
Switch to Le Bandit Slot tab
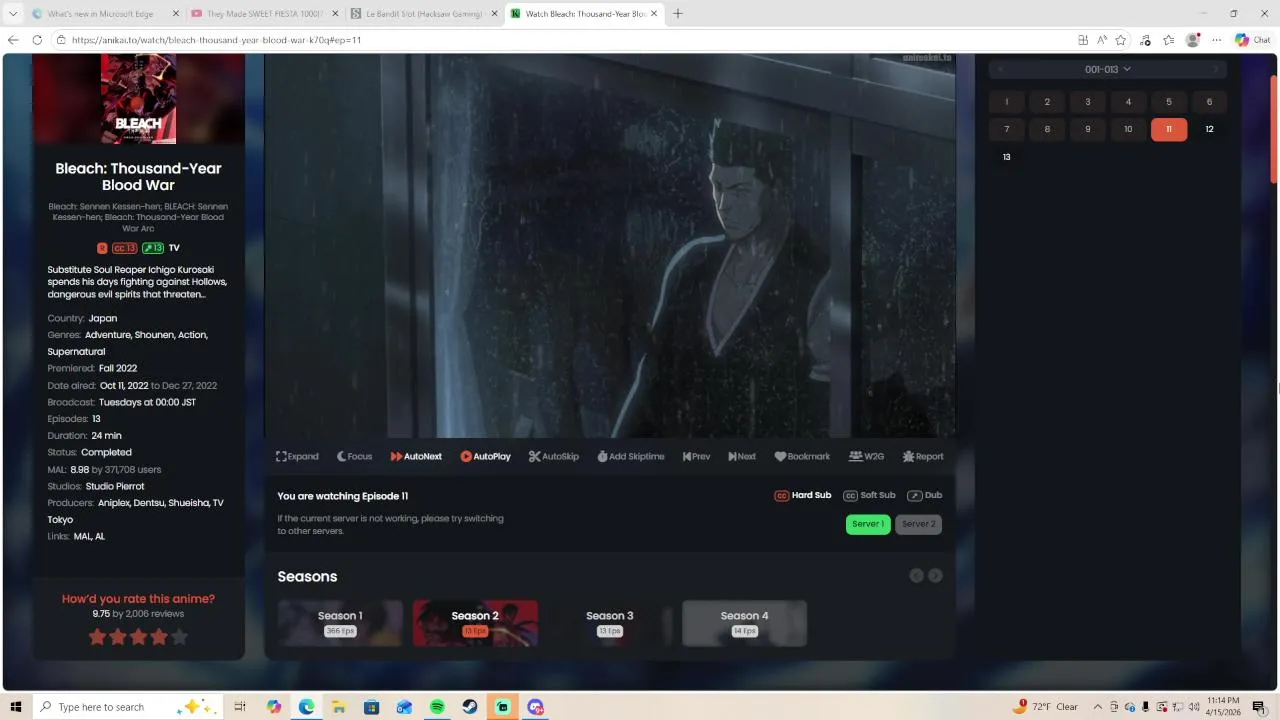tap(425, 14)
